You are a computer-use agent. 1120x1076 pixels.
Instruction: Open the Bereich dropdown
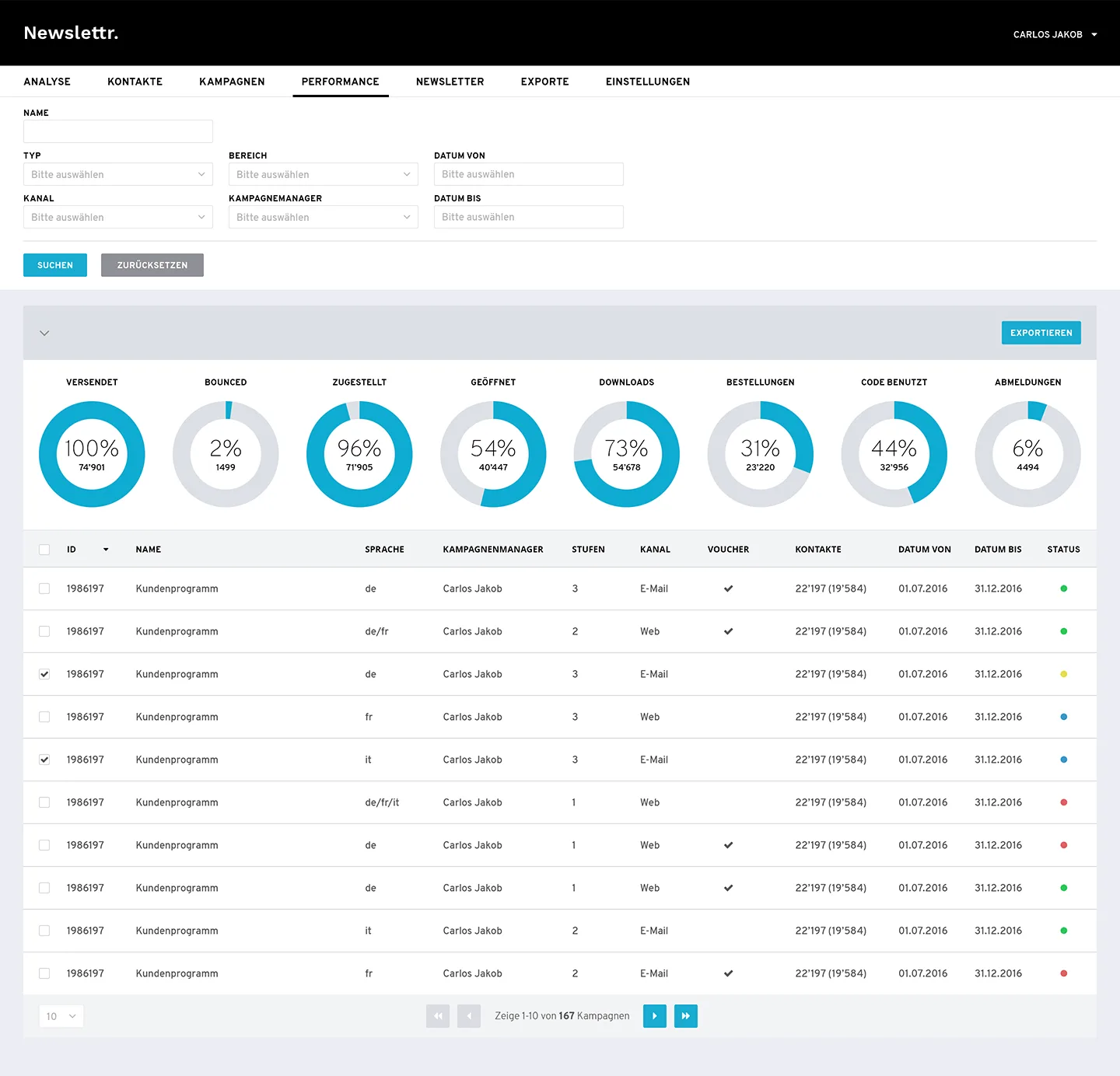[324, 174]
